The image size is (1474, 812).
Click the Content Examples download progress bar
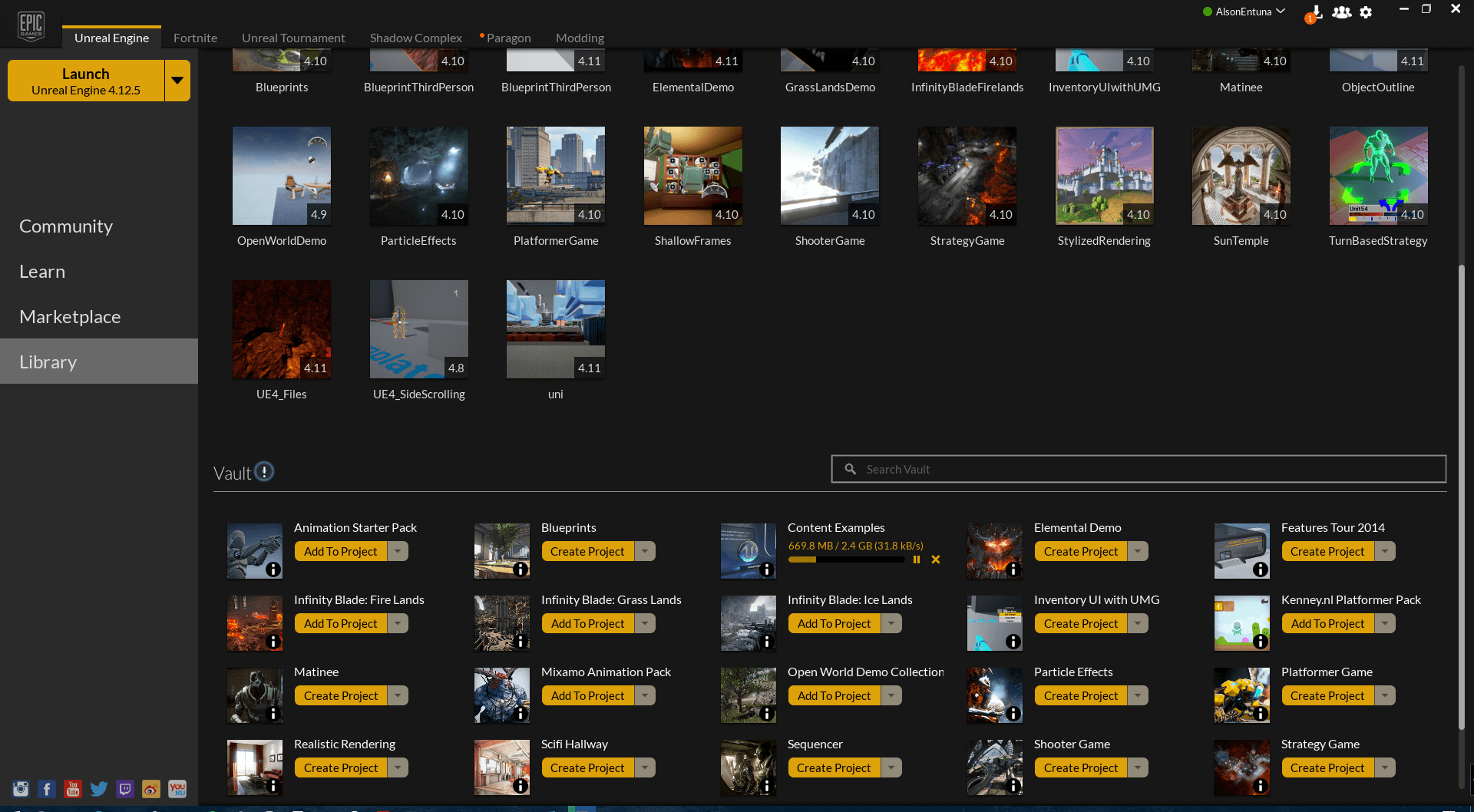847,559
